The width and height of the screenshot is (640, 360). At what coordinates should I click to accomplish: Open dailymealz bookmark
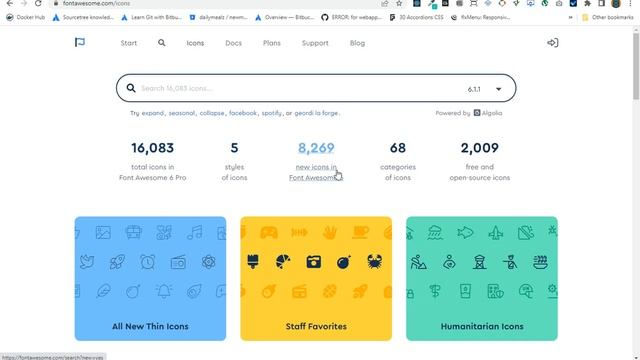[218, 18]
